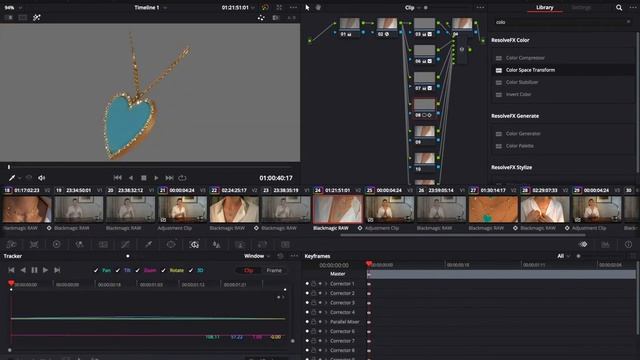Open the RGB Mixer palette
Screen dimensions: 640x360
79,244
